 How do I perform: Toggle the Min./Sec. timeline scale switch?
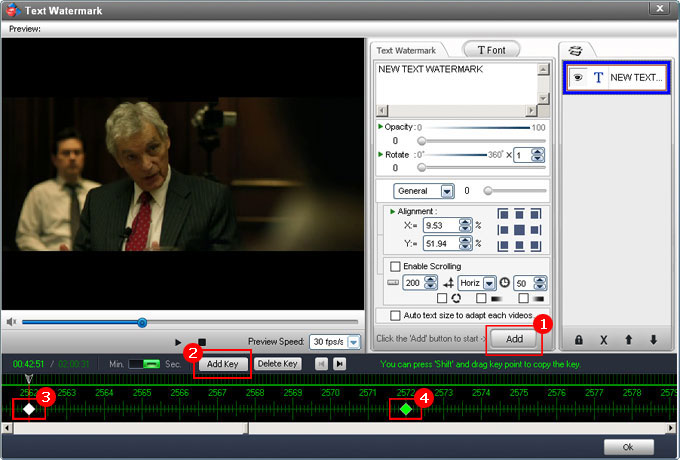click(x=144, y=364)
